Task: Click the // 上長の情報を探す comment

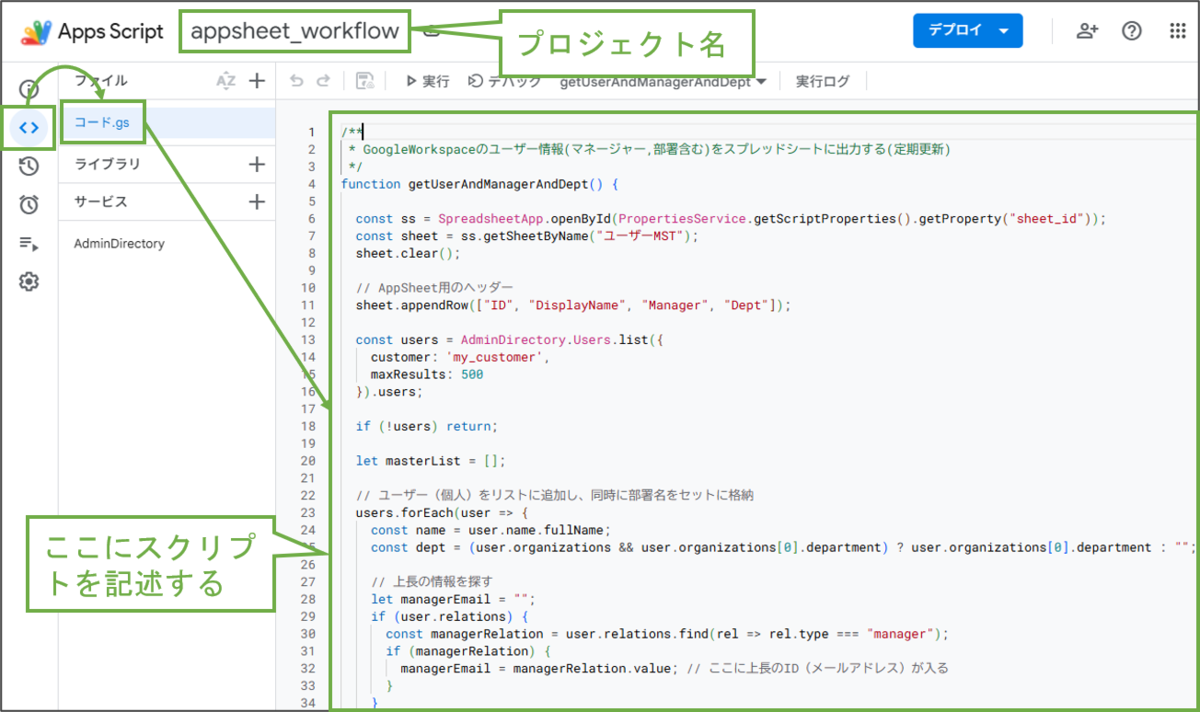Action: (431, 582)
